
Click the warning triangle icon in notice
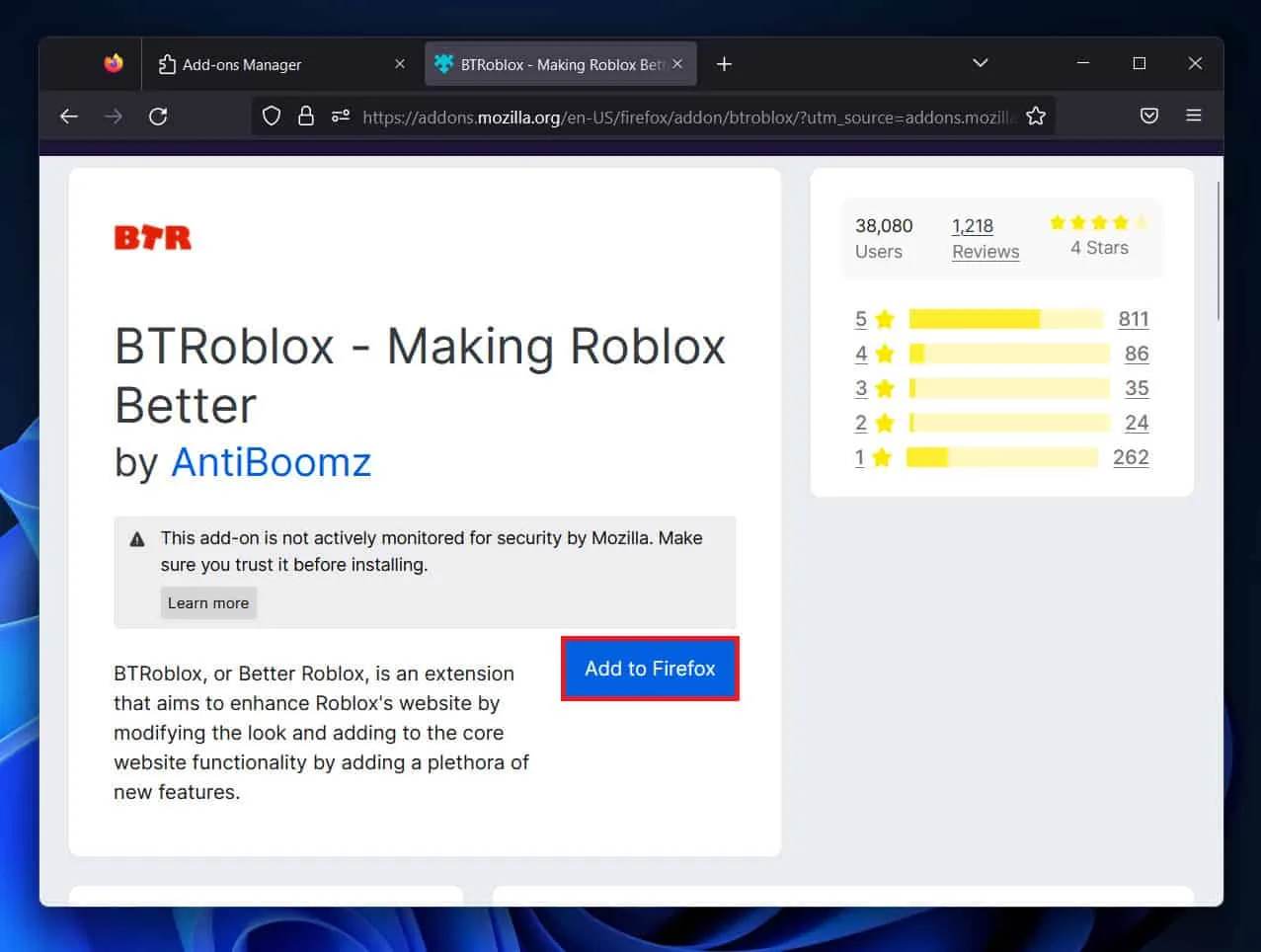pyautogui.click(x=137, y=539)
